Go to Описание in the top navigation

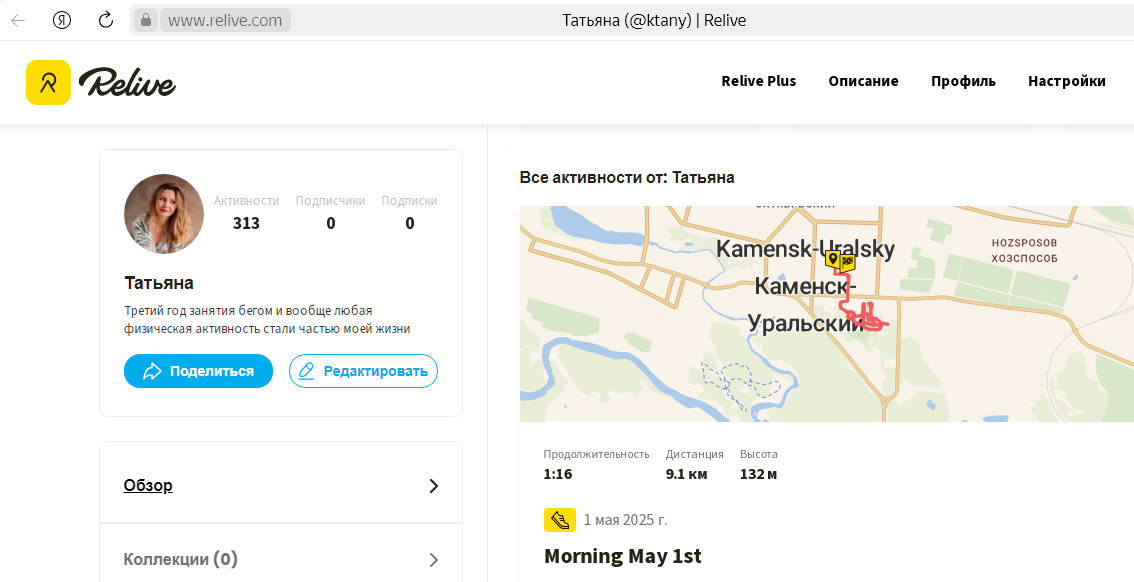864,81
